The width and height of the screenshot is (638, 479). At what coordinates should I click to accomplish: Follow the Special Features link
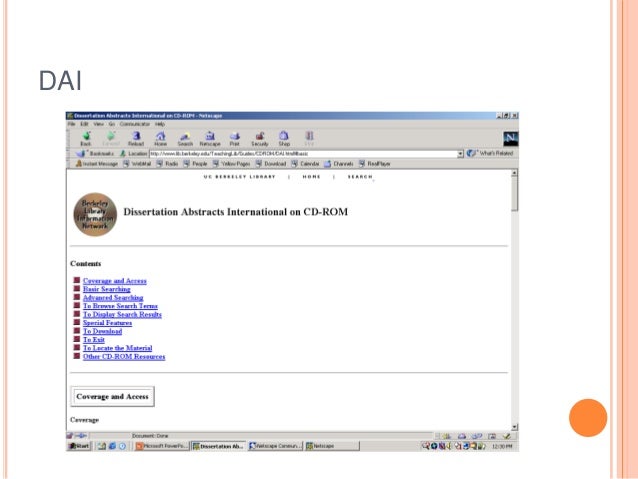click(x=107, y=323)
